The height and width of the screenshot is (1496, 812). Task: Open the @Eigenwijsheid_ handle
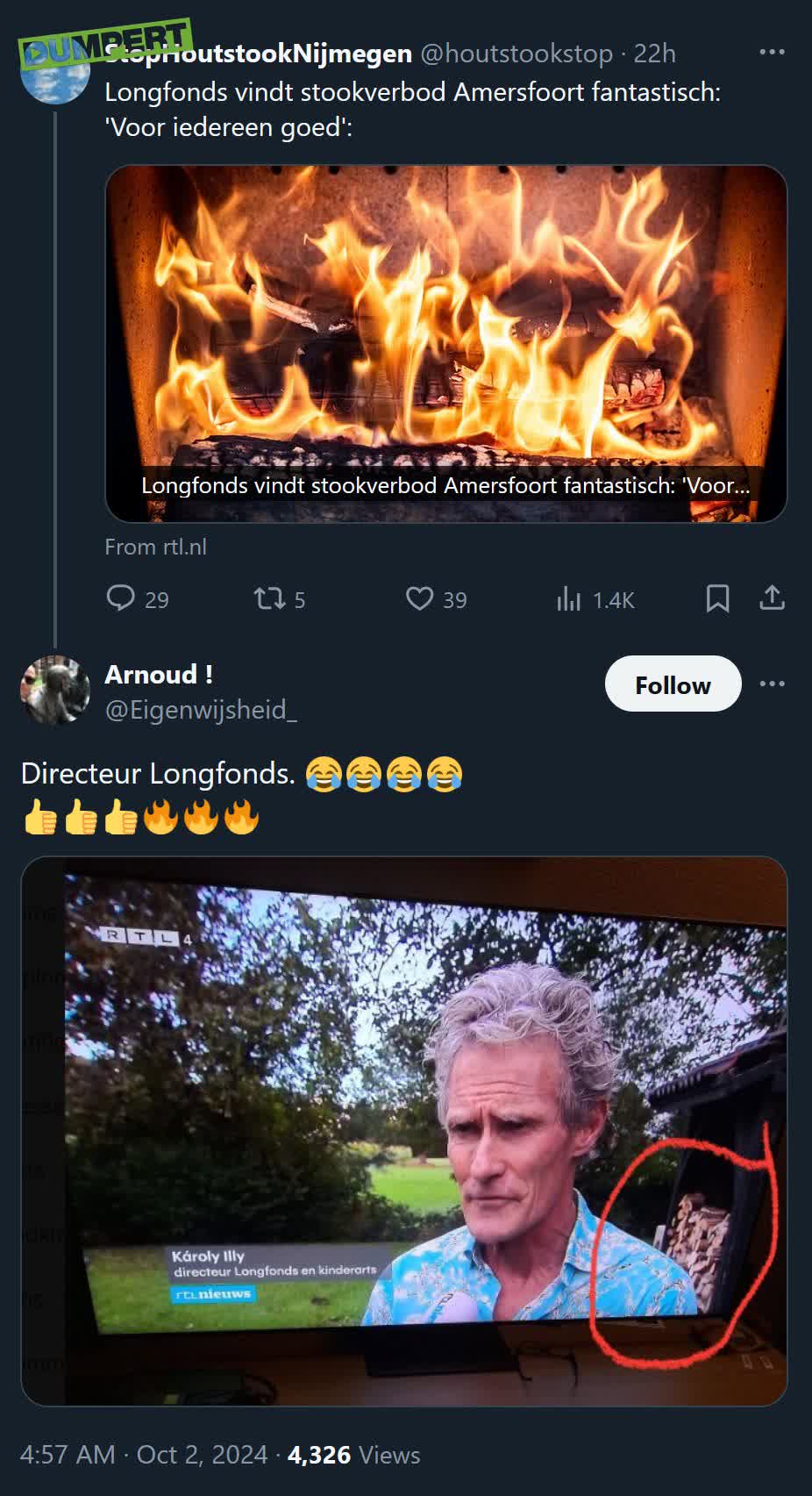click(x=201, y=709)
